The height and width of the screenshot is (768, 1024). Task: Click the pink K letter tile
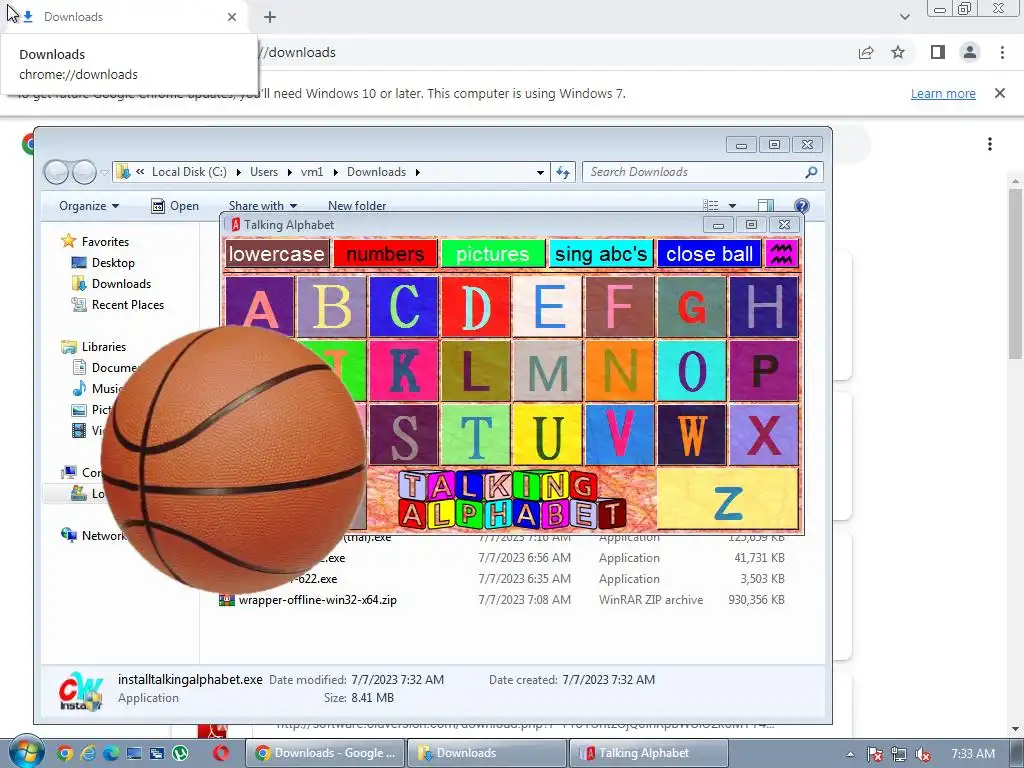[404, 370]
